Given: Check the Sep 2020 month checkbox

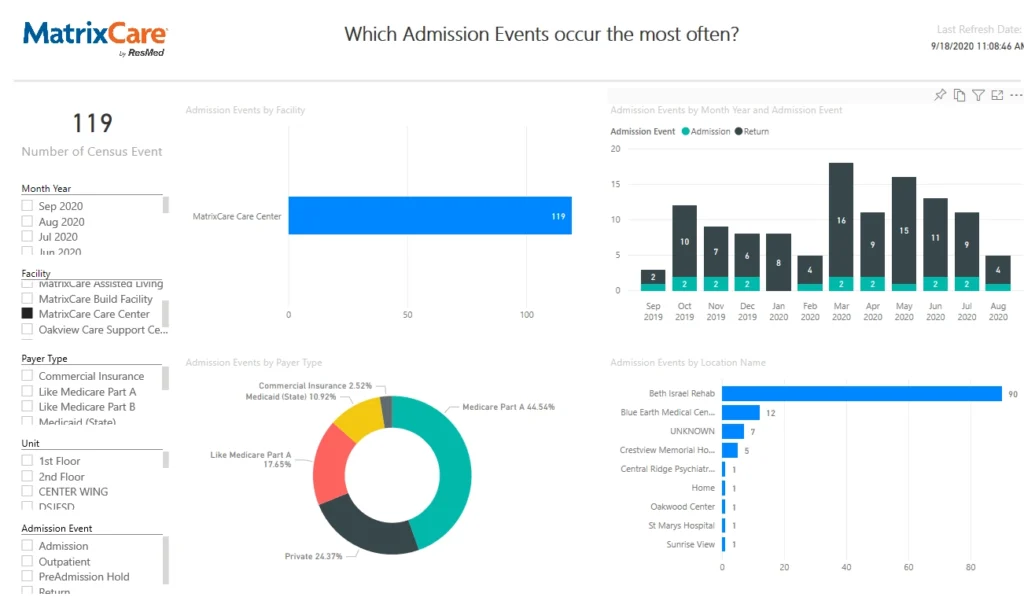Looking at the screenshot, I should pos(28,206).
